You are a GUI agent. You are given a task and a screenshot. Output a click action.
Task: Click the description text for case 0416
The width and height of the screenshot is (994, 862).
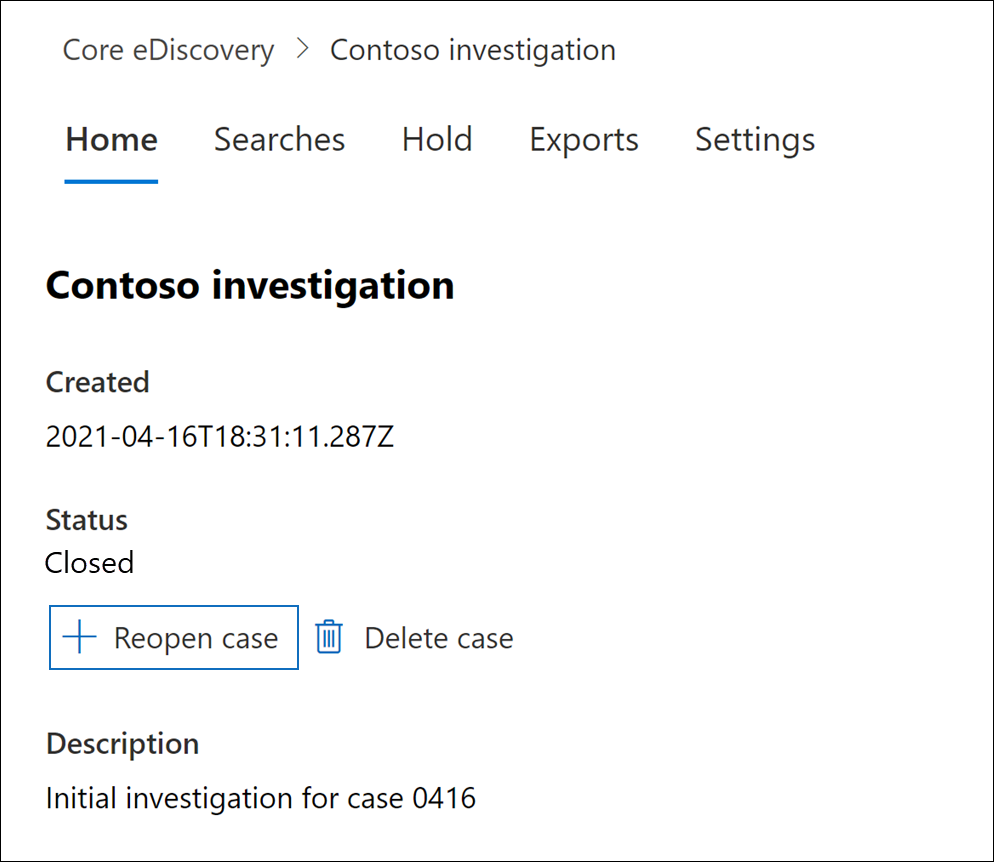[261, 798]
